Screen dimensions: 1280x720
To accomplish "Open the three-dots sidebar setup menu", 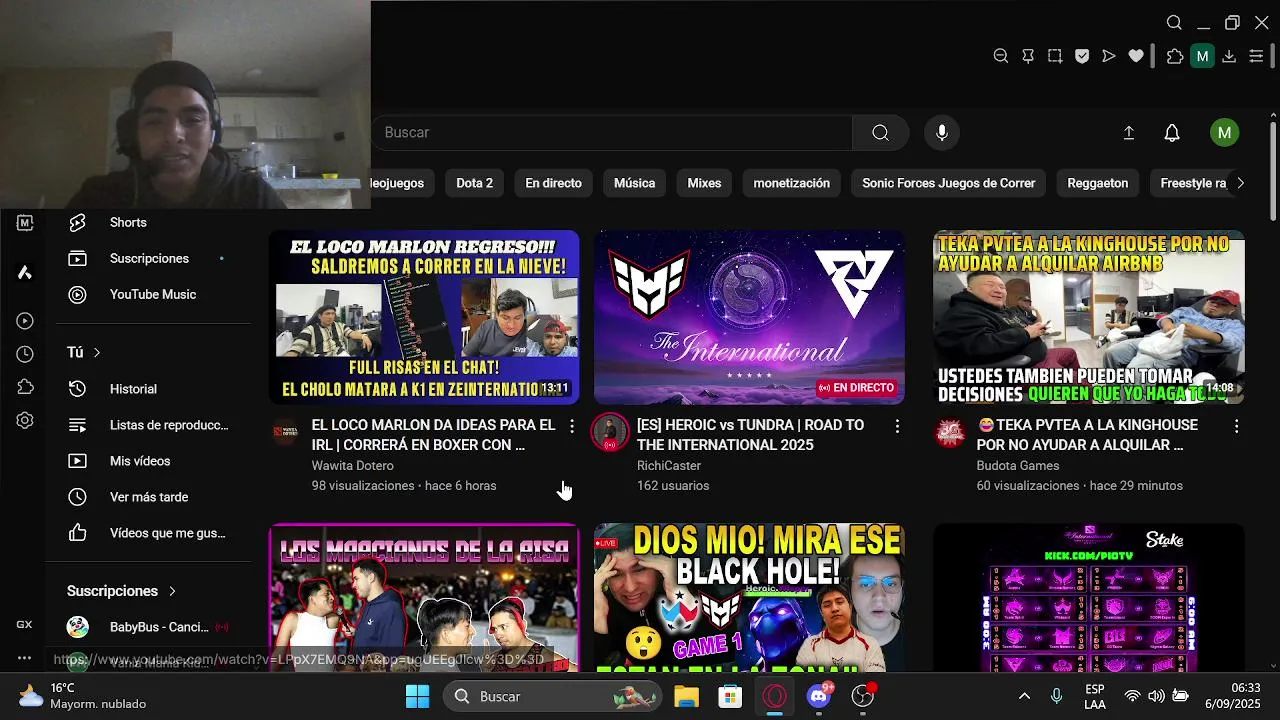I will (24, 658).
